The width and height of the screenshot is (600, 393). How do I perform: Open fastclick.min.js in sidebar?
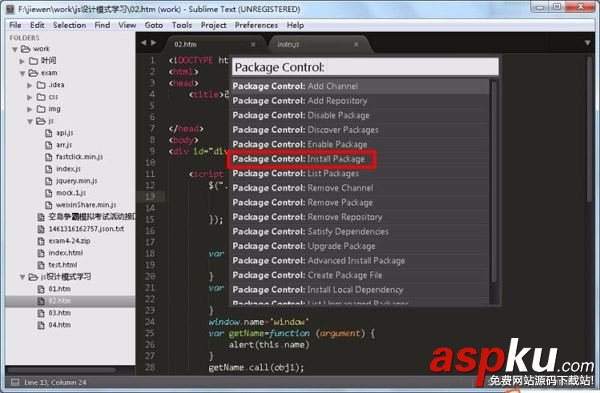click(79, 157)
